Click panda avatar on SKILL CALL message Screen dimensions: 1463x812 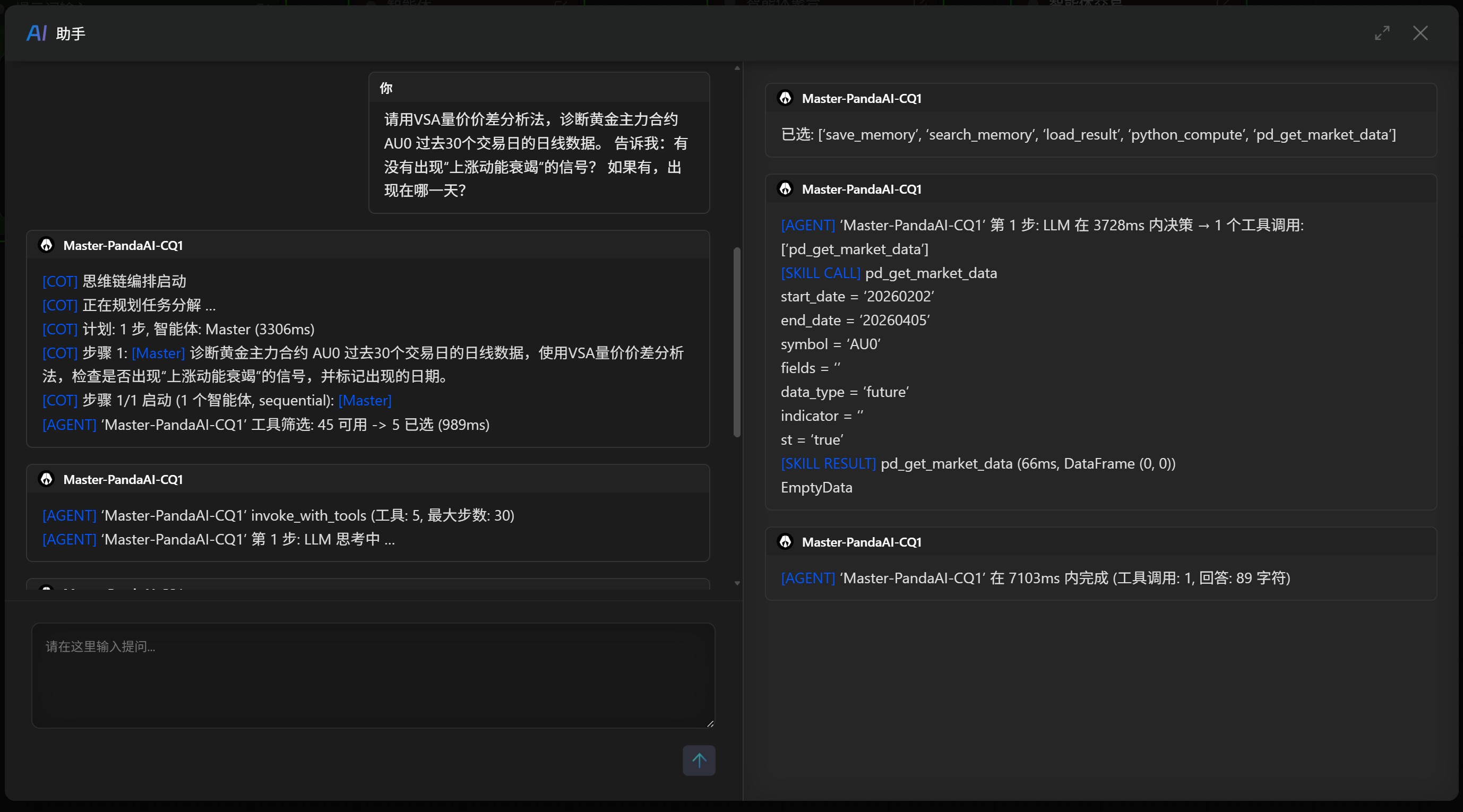(786, 188)
